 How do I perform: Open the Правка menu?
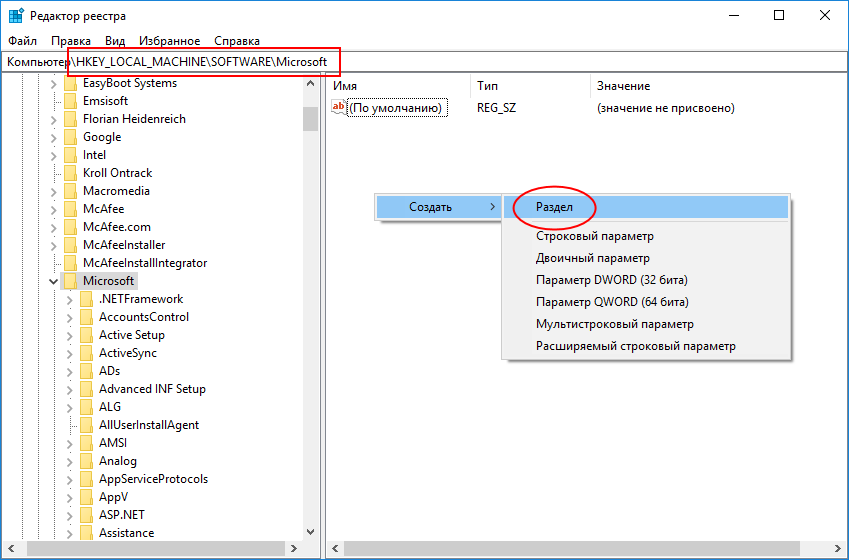71,41
